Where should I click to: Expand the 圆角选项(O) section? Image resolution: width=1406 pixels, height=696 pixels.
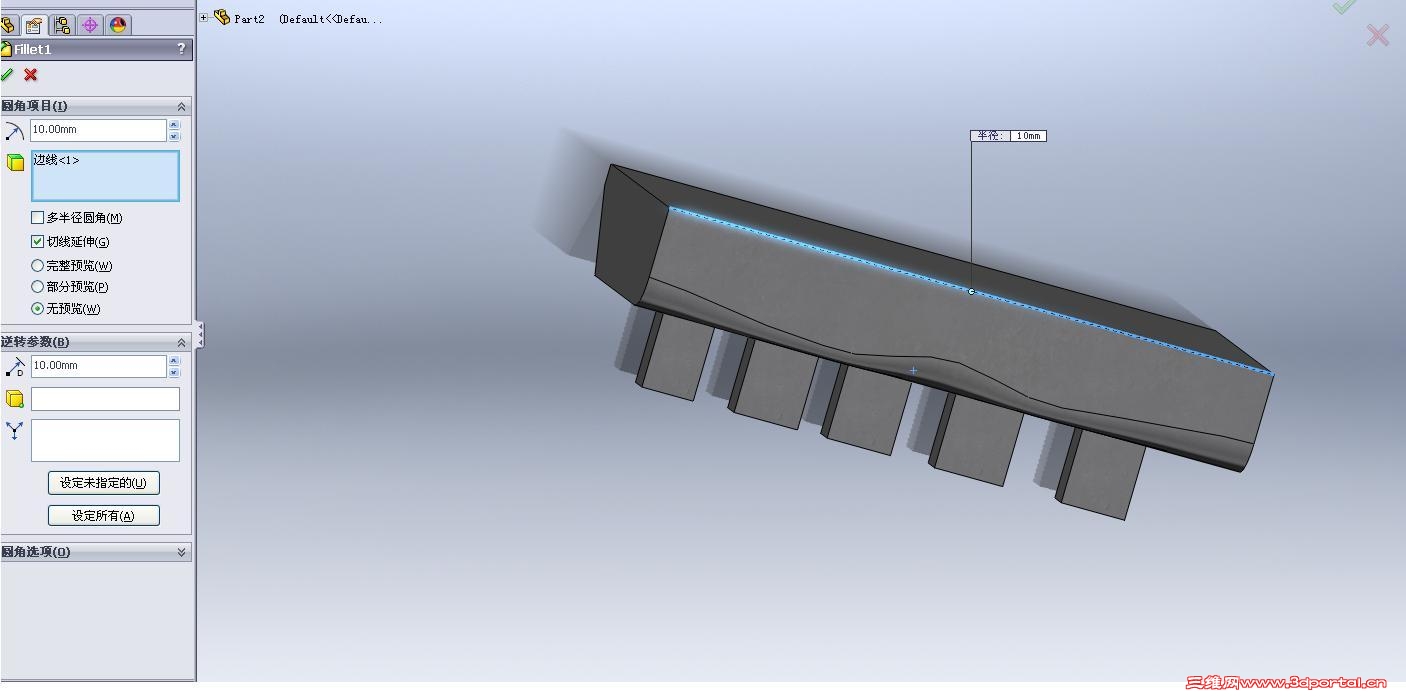click(x=181, y=552)
